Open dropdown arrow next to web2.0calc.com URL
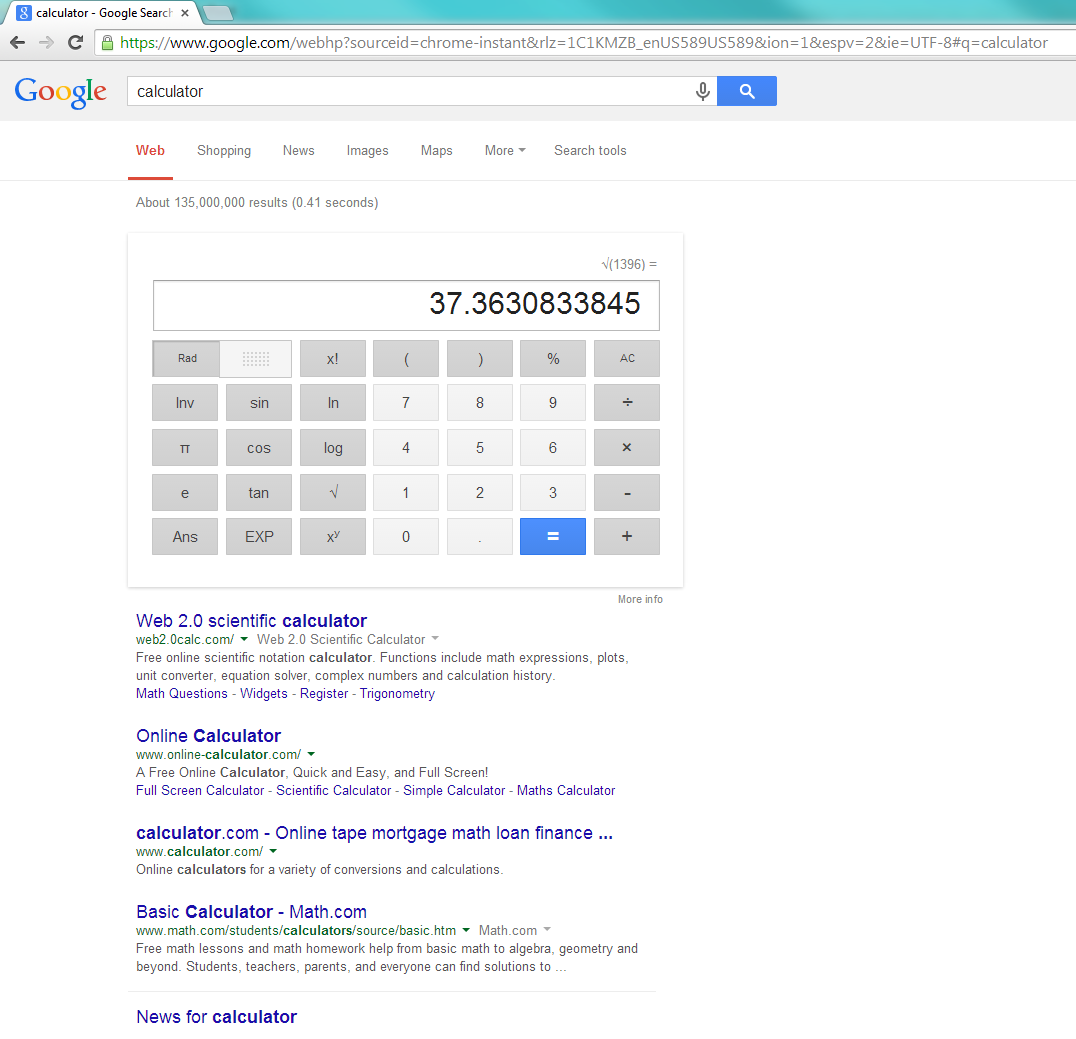This screenshot has width=1076, height=1039. (x=244, y=639)
